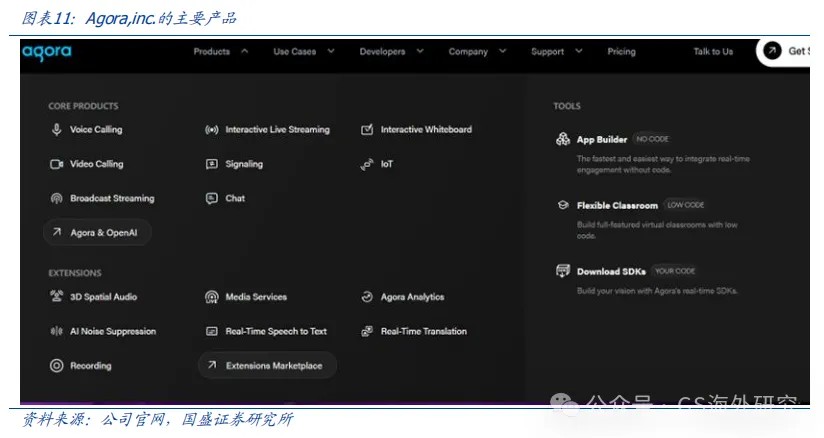824x438 pixels.
Task: Click the Real-Time Translation icon
Action: pos(367,331)
